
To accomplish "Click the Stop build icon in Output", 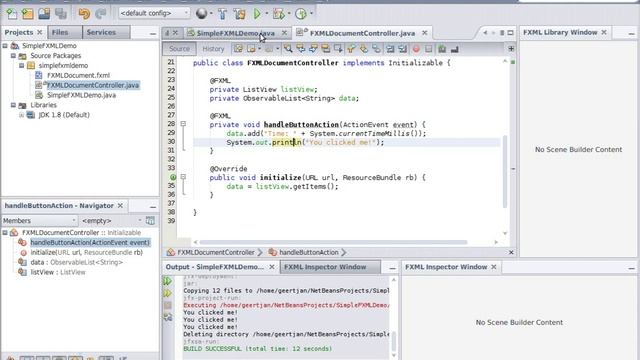I will coord(167,305).
